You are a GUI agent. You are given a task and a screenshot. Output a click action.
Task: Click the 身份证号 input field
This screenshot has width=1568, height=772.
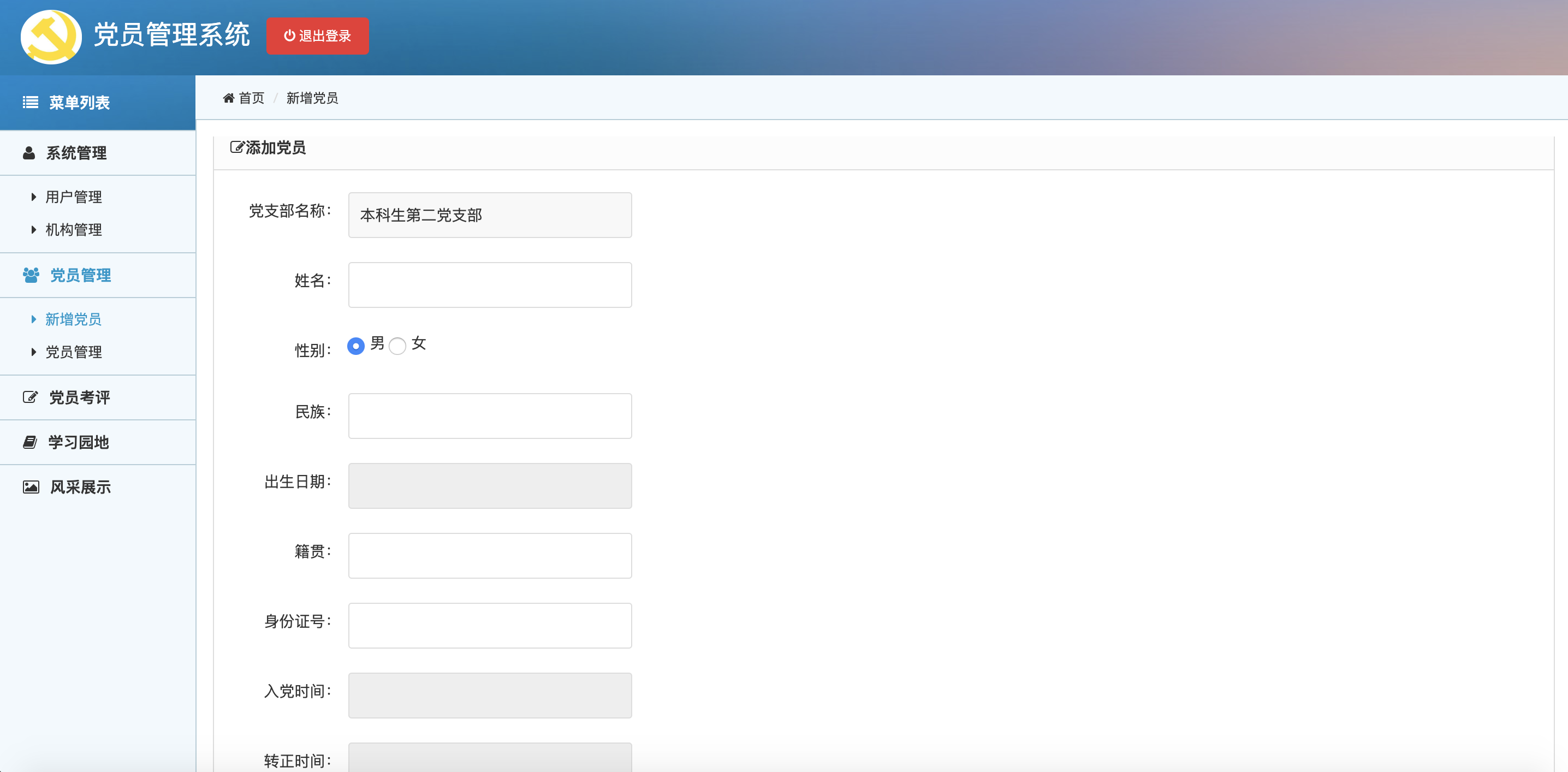(490, 626)
